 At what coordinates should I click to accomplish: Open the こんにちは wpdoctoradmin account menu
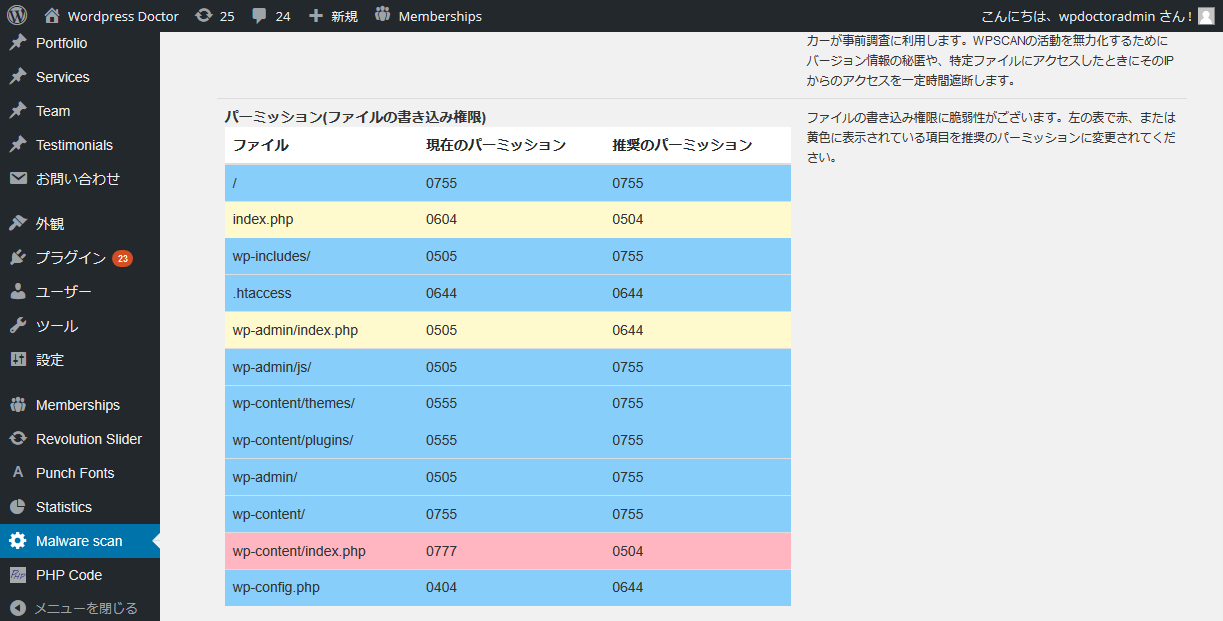(1086, 16)
